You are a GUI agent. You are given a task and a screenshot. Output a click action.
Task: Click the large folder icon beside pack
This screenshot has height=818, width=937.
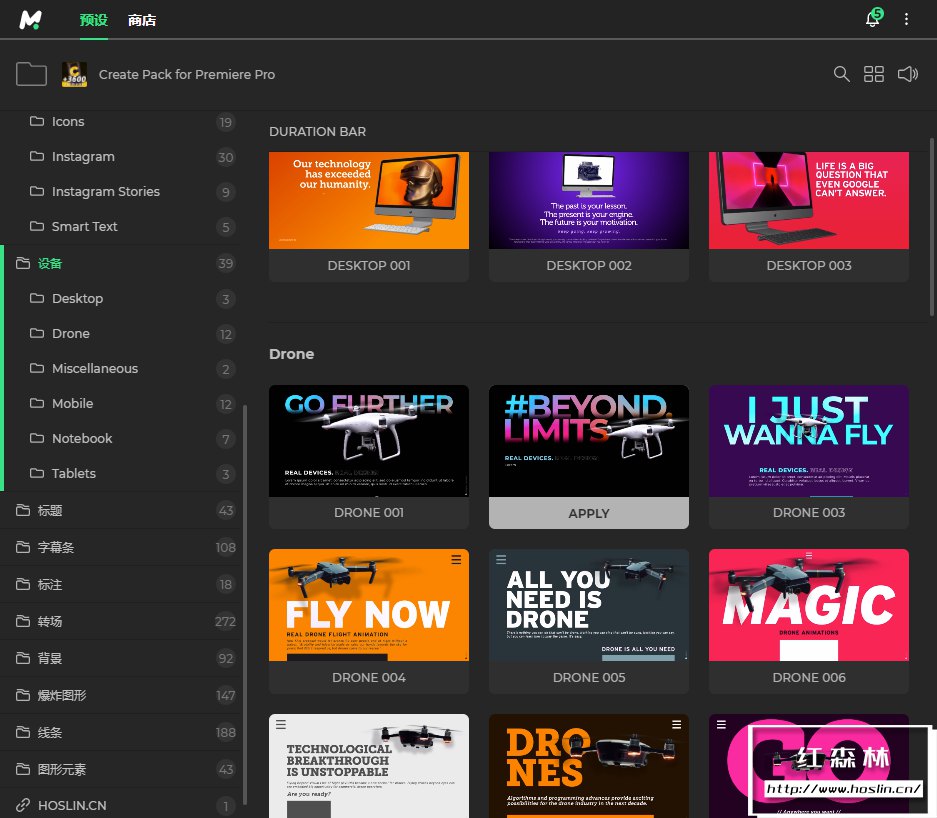pos(32,74)
